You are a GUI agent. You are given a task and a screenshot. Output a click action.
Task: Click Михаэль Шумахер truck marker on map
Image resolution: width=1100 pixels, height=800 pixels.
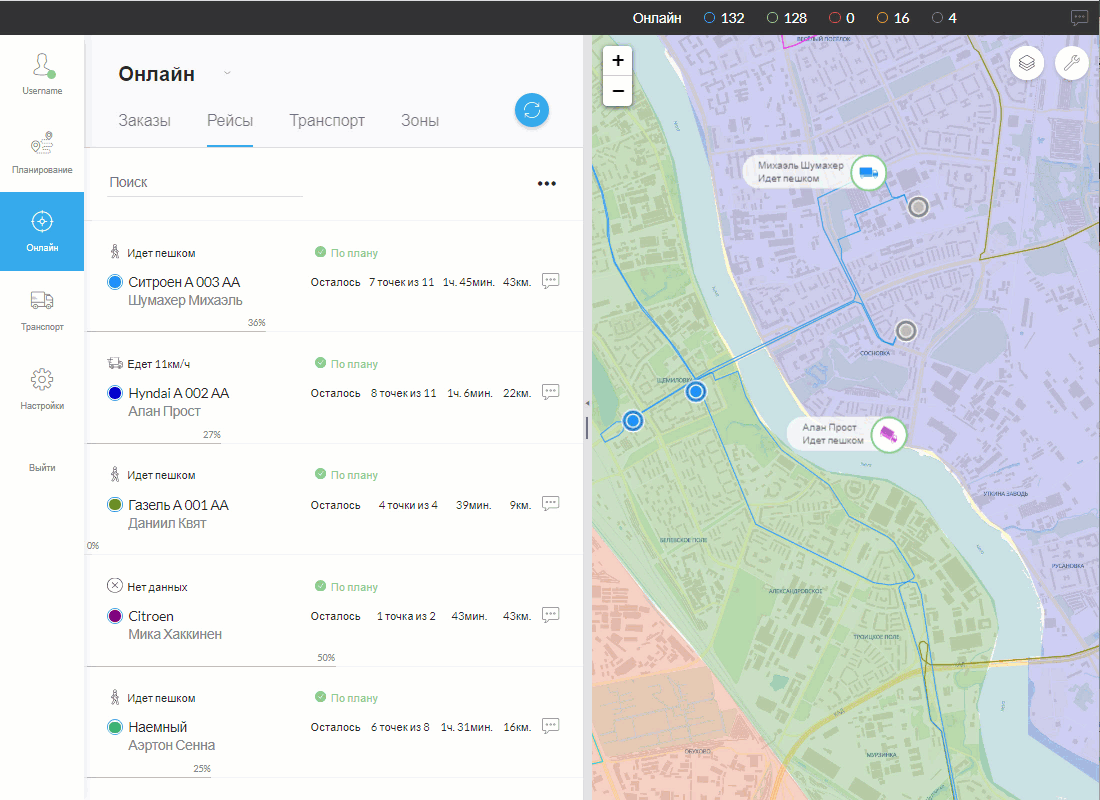click(868, 172)
